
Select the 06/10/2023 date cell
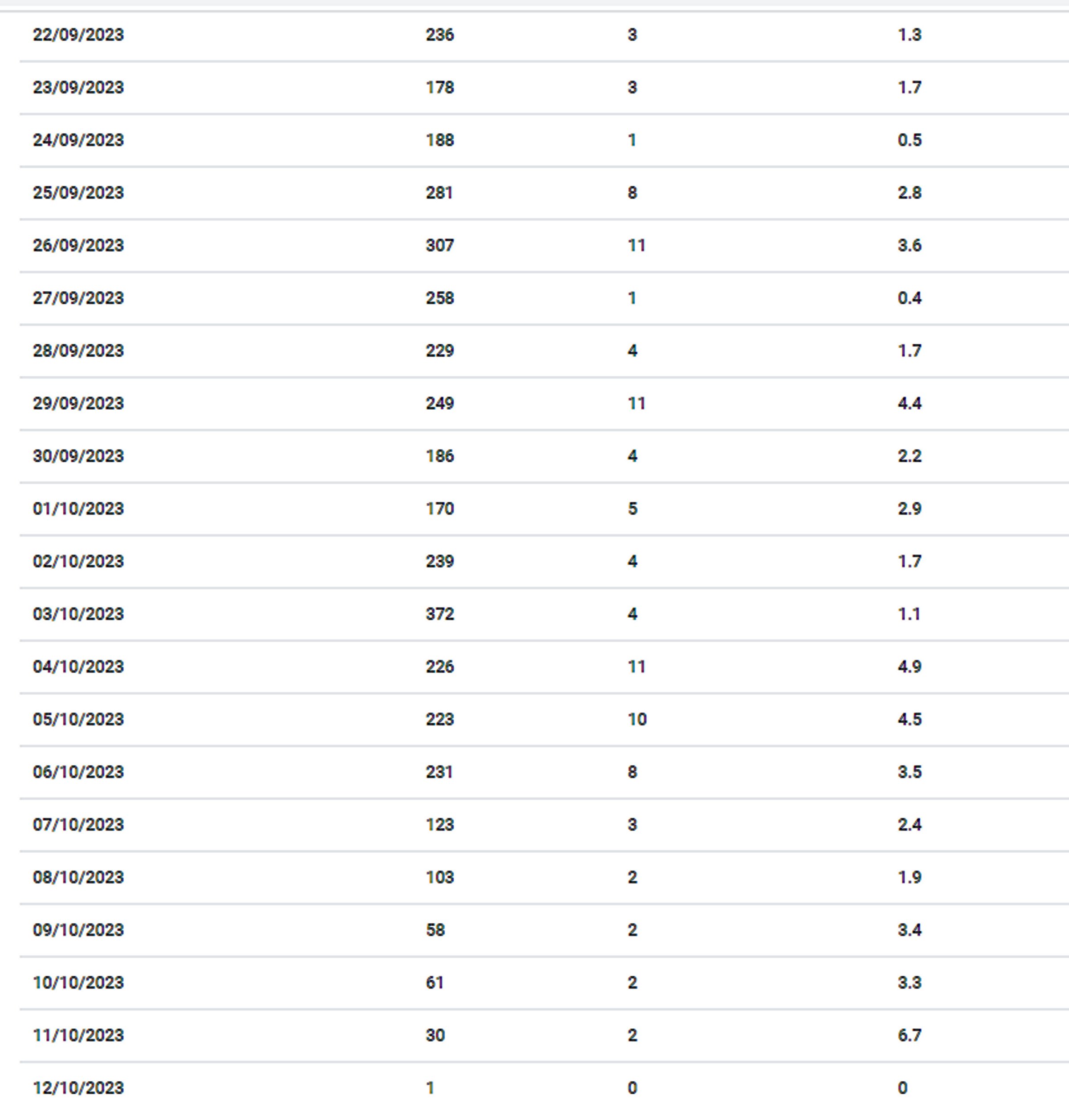78,772
